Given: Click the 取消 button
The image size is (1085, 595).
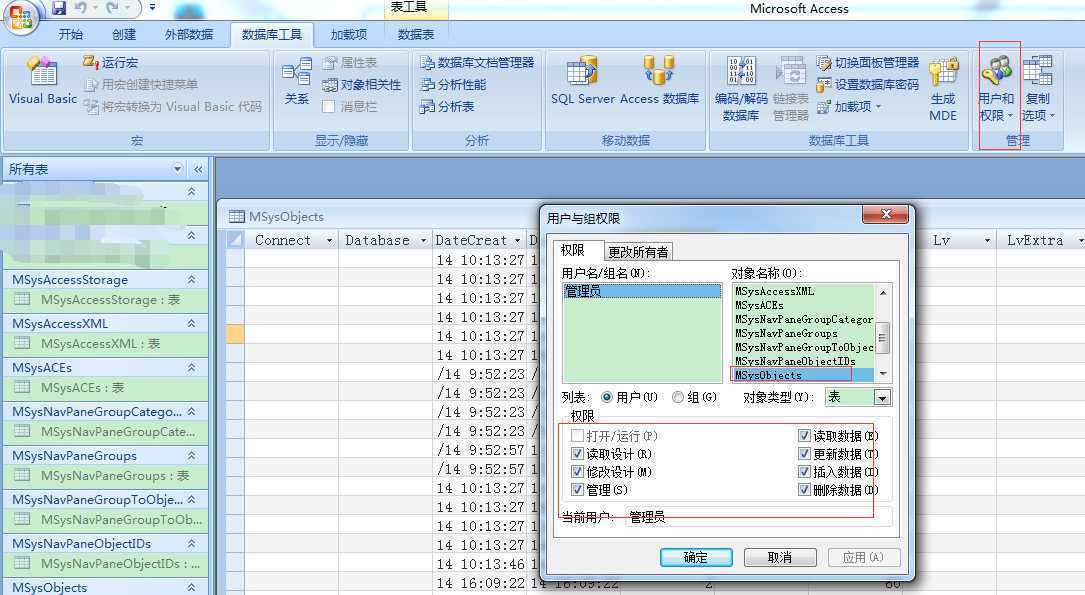Looking at the screenshot, I should coord(780,557).
